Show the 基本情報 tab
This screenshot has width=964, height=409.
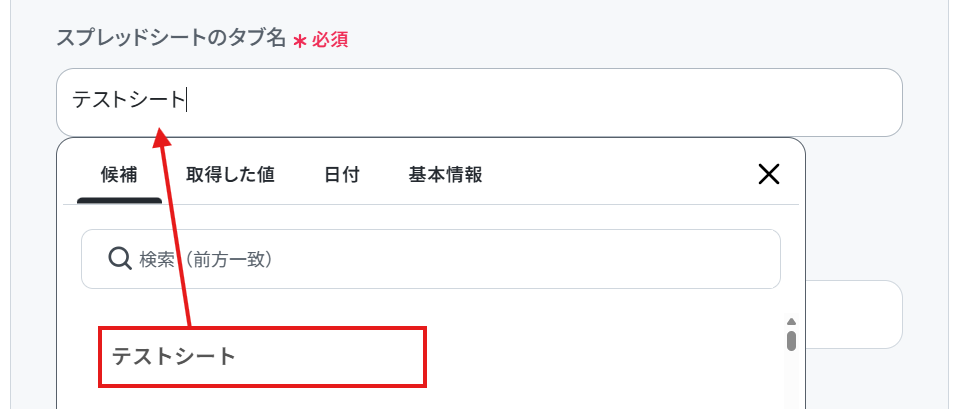pyautogui.click(x=445, y=175)
